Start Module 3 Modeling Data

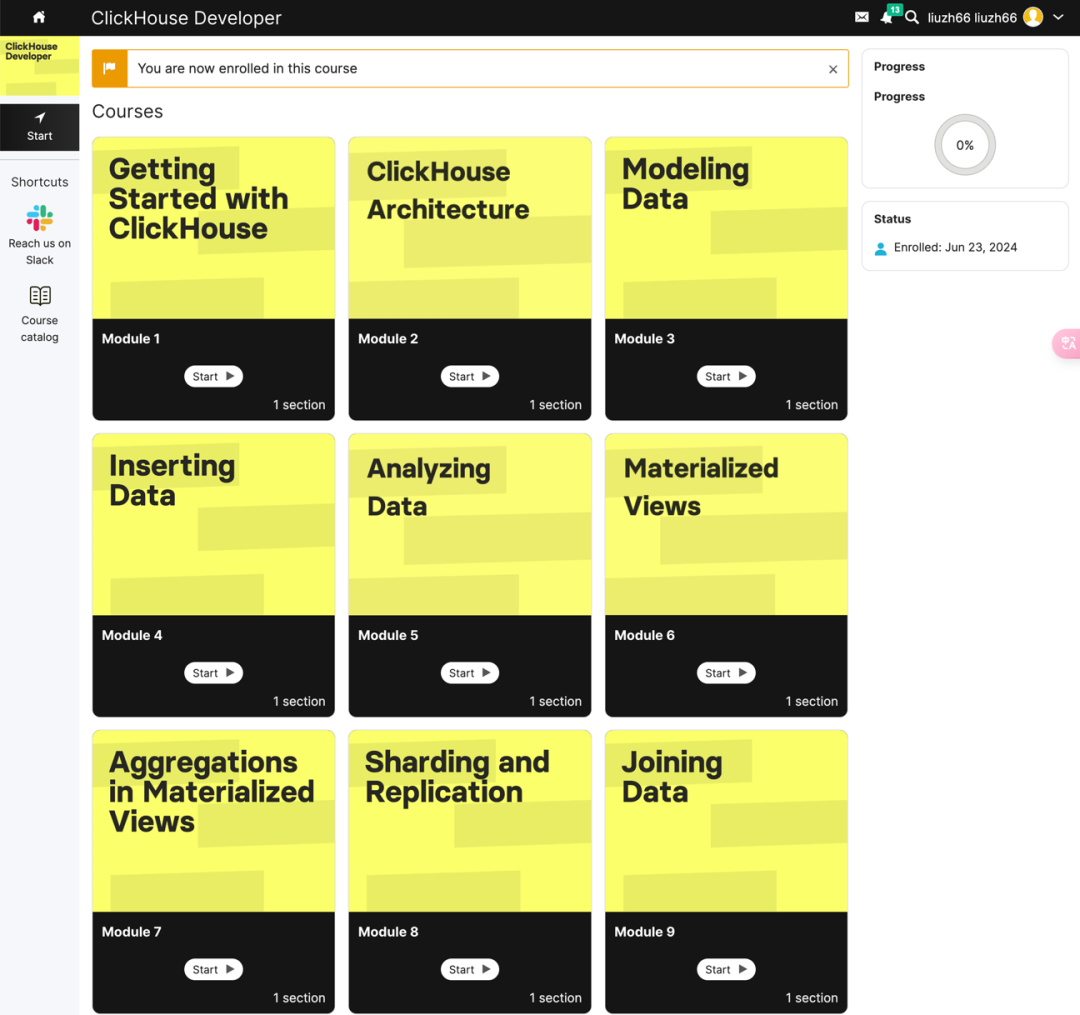click(x=726, y=377)
